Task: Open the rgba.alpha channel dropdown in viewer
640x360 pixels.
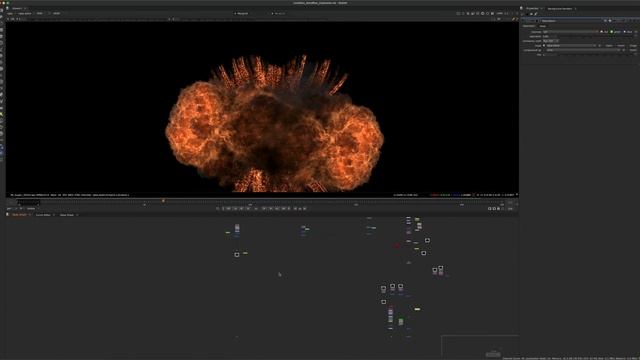Action: 25,13
